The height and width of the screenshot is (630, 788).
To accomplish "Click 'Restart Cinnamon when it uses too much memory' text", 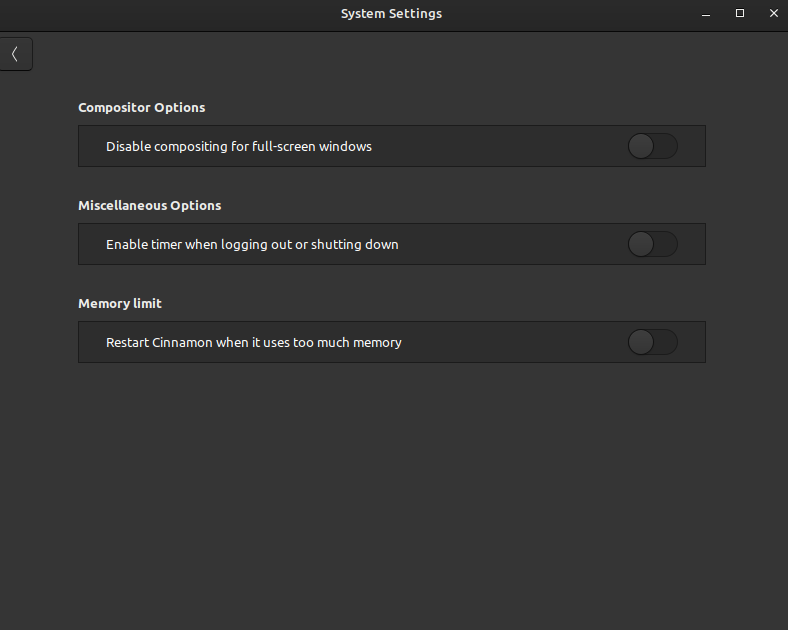I will [253, 343].
